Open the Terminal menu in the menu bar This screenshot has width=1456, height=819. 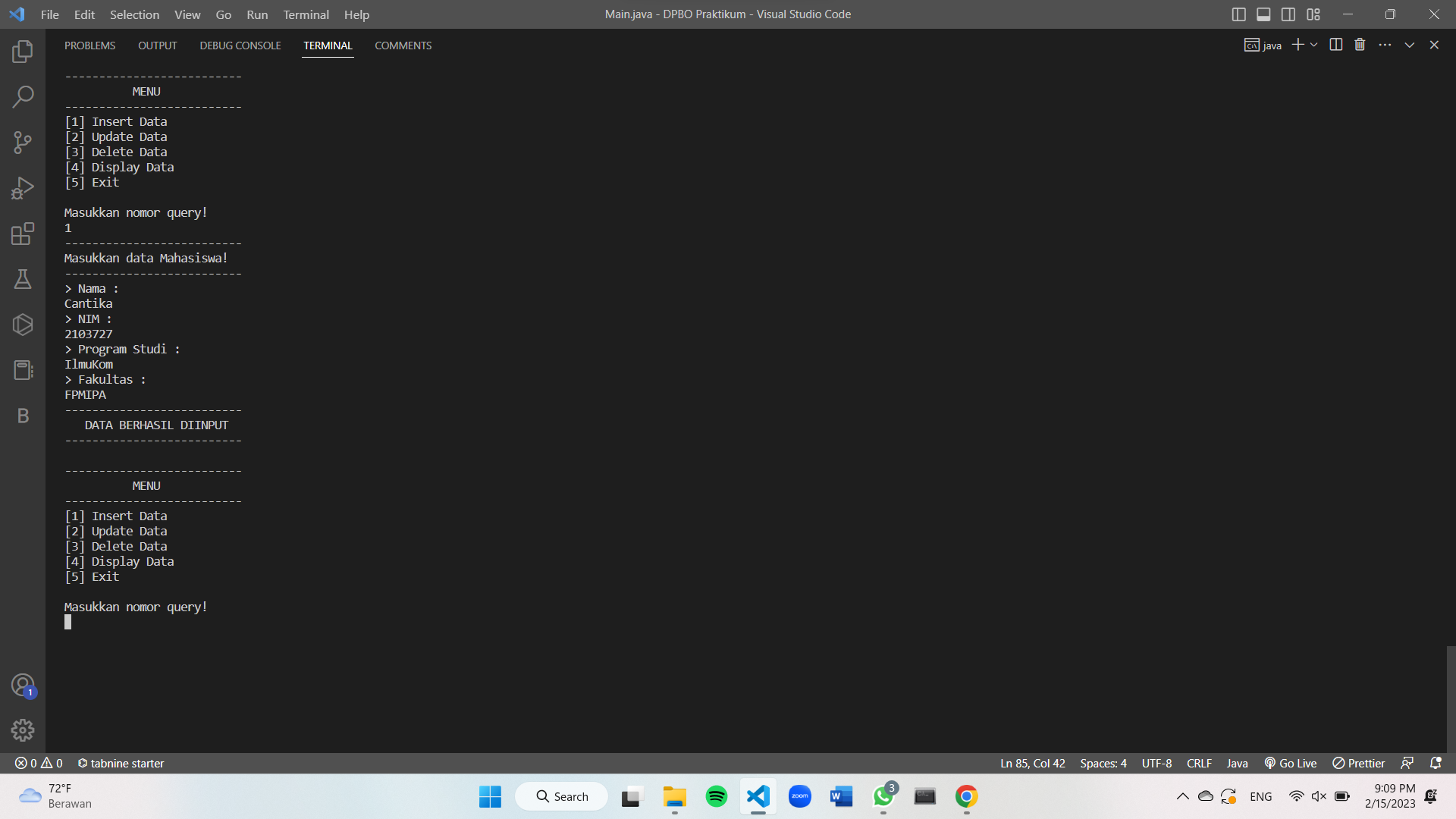click(305, 14)
